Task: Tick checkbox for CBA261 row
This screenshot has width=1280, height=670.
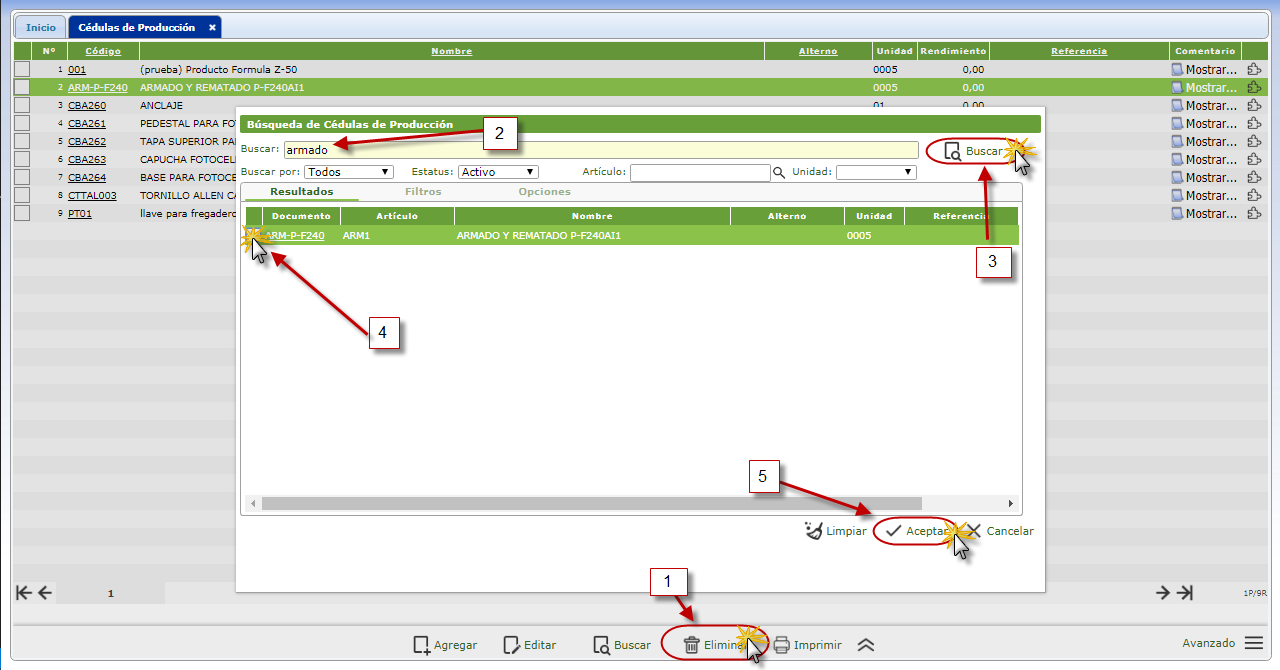Action: click(22, 124)
